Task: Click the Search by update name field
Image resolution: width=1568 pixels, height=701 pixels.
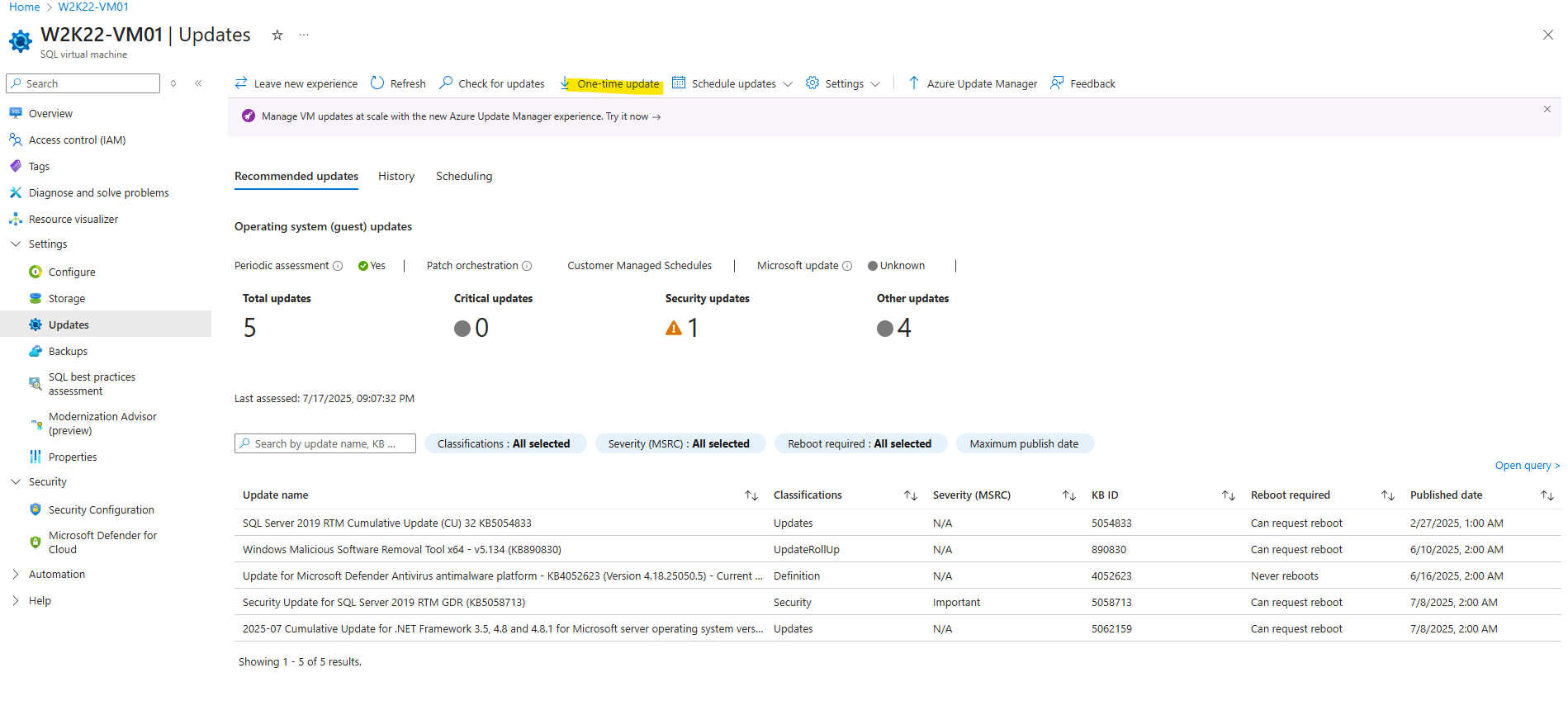Action: [x=325, y=443]
